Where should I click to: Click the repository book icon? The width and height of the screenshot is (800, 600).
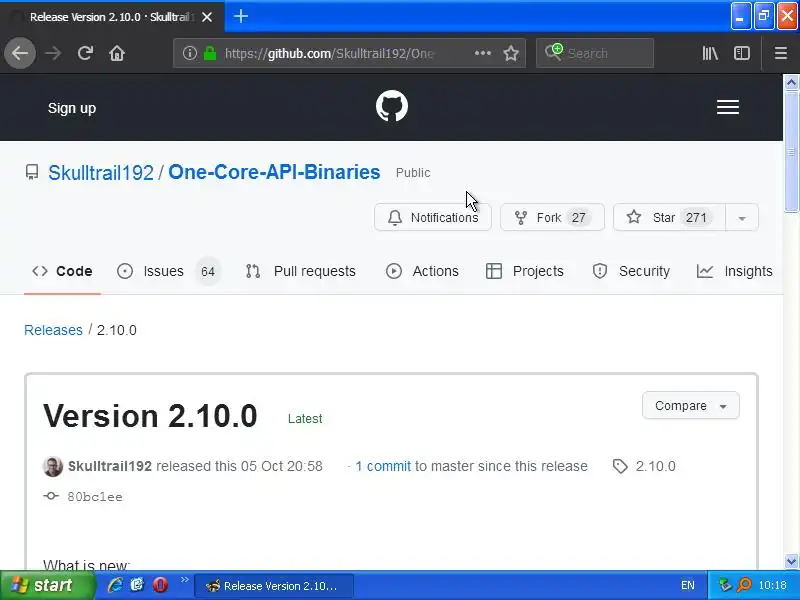click(32, 172)
